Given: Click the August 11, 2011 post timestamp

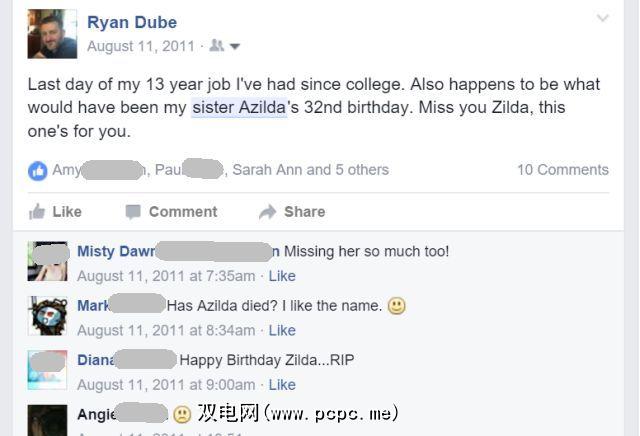Looking at the screenshot, I should tap(140, 46).
